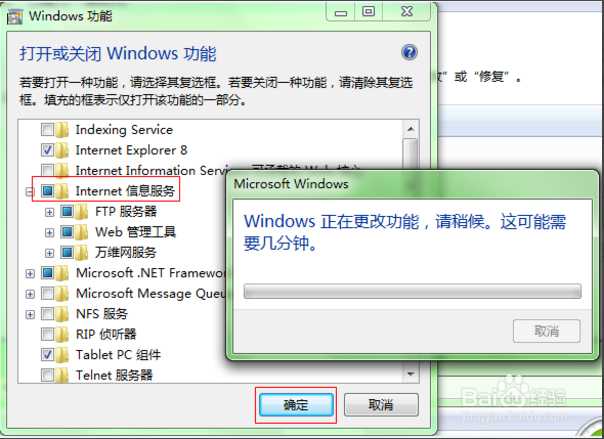
Task: Uncheck the Internet Explorer 8 checkbox
Action: point(47,150)
